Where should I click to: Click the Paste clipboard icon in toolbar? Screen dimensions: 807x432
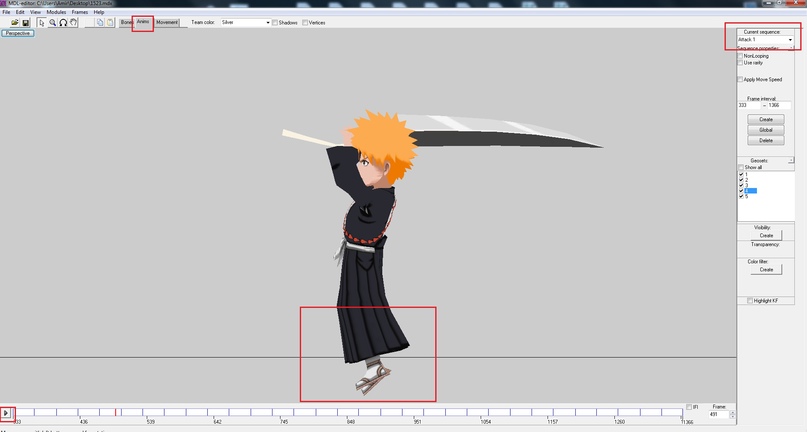110,23
